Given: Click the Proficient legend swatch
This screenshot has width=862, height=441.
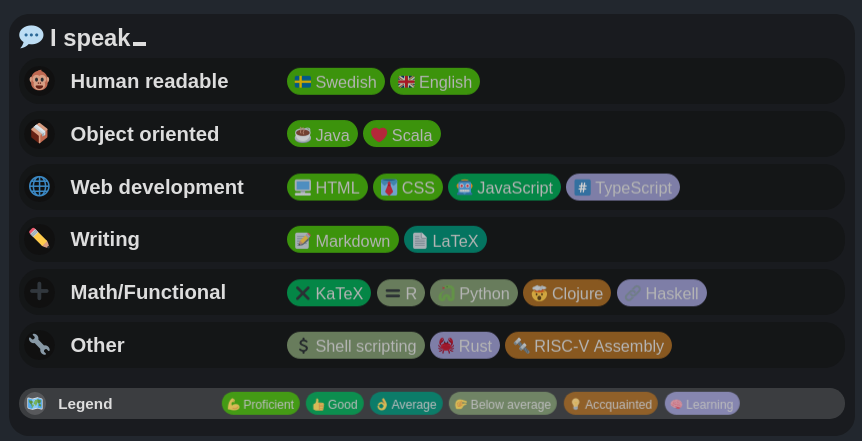Looking at the screenshot, I should pos(260,404).
